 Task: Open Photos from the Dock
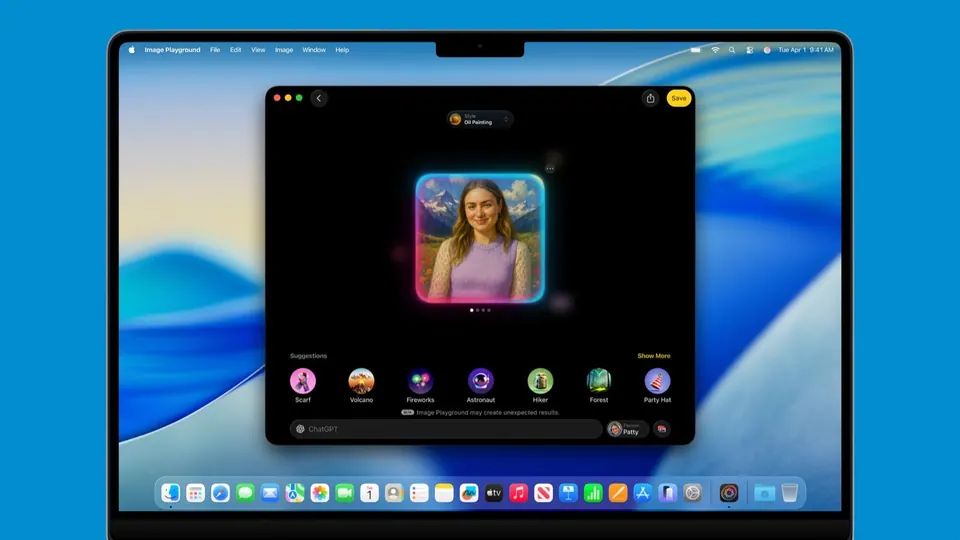[320, 493]
